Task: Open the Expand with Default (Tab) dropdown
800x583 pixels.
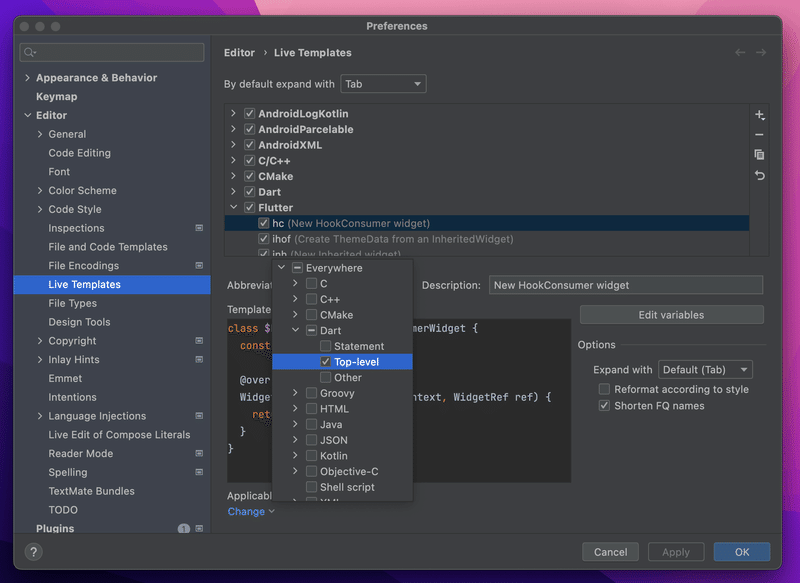Action: (x=705, y=370)
